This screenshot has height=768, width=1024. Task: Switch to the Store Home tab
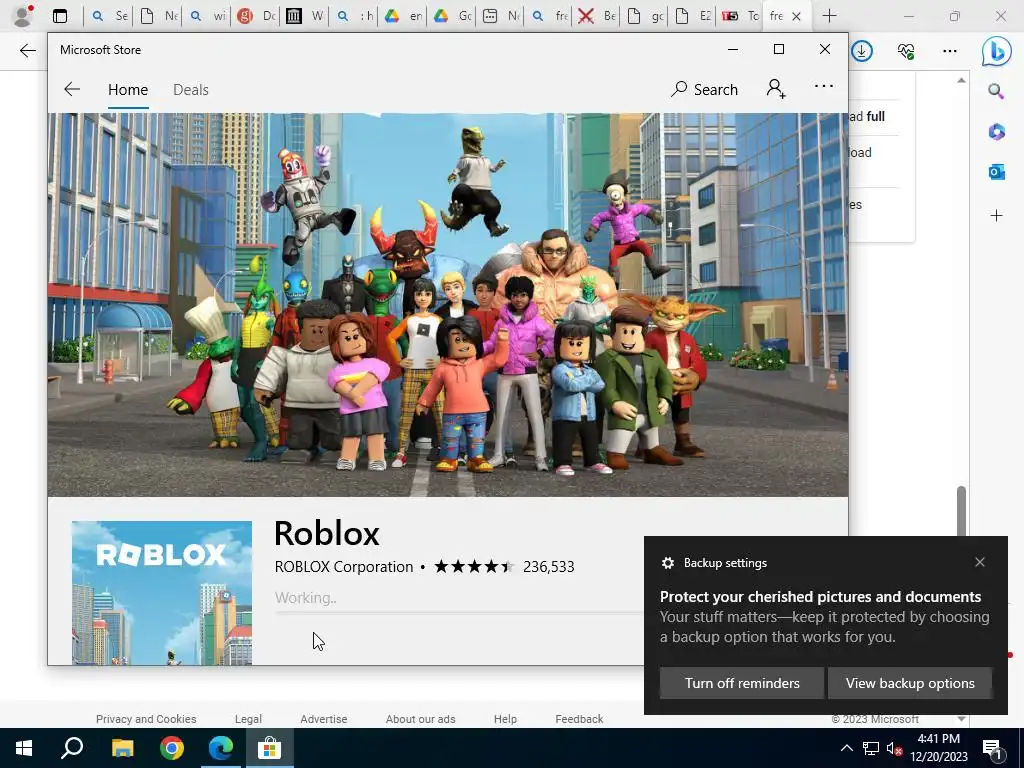click(x=128, y=89)
